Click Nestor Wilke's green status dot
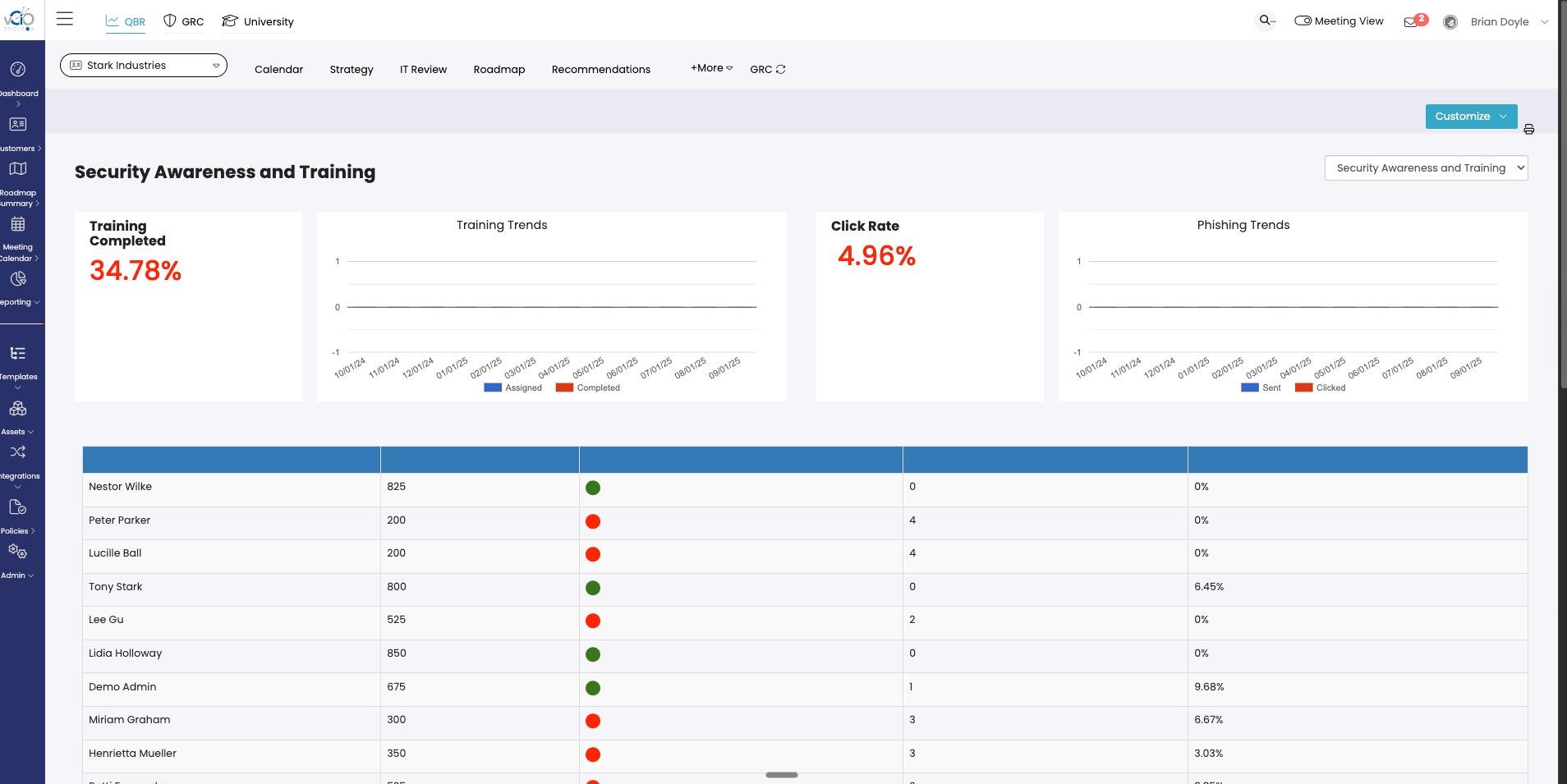Viewport: 1567px width, 784px height. pos(593,488)
